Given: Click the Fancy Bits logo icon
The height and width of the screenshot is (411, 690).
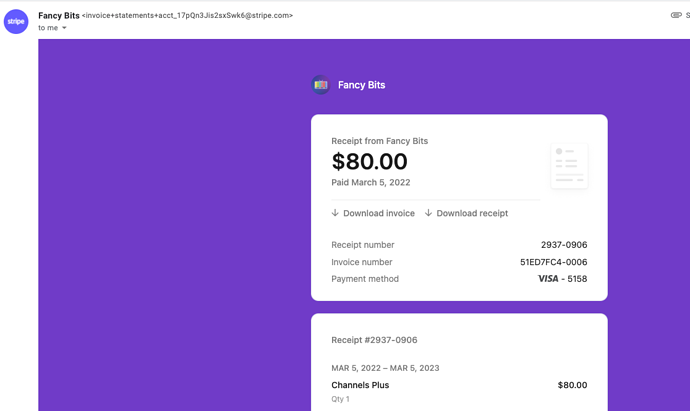Looking at the screenshot, I should click(320, 85).
